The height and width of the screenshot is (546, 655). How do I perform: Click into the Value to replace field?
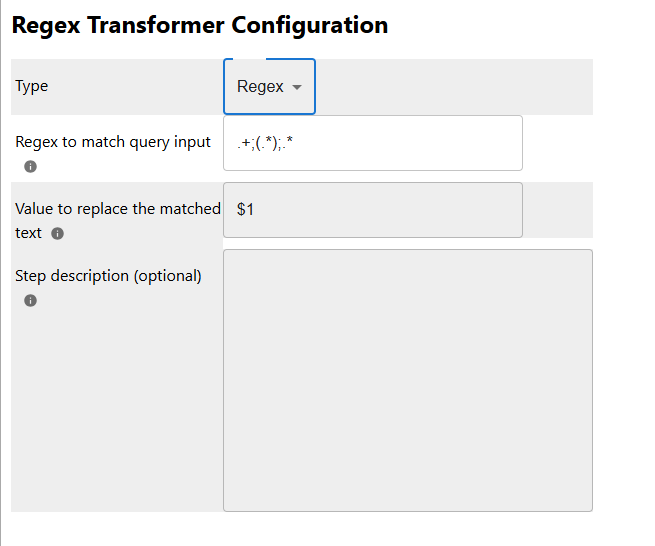click(x=372, y=210)
